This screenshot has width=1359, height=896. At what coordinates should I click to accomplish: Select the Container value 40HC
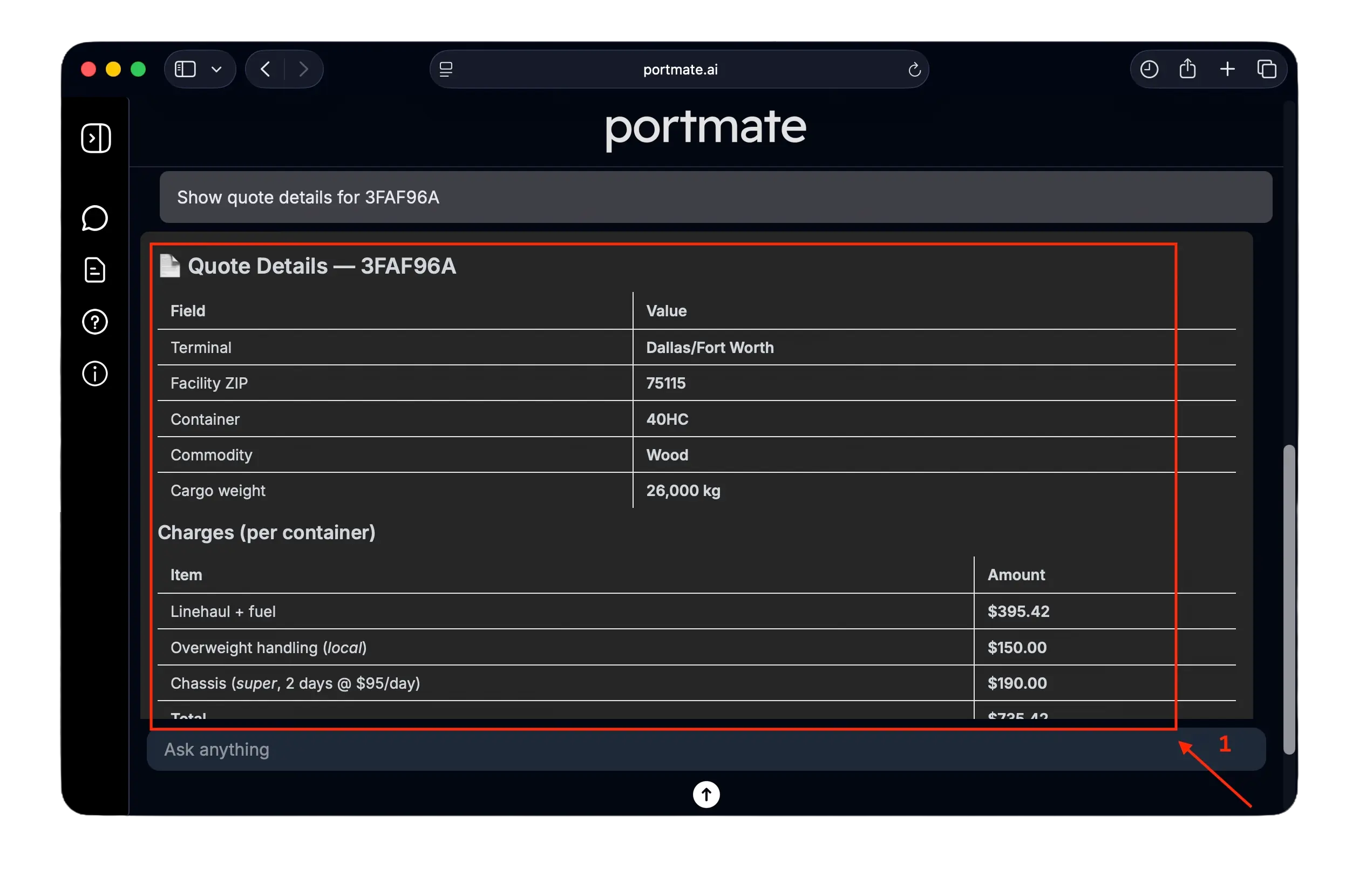tap(667, 419)
